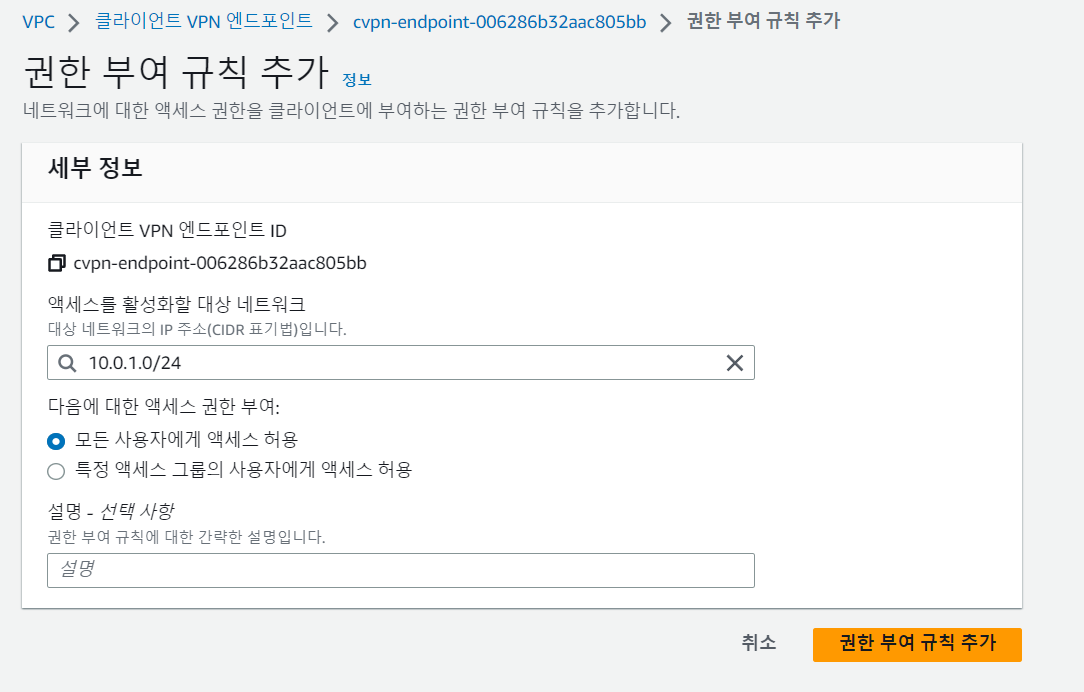1084x692 pixels.
Task: Click the 다음에 대한 액세스 권한 부여 label
Action: 164,406
